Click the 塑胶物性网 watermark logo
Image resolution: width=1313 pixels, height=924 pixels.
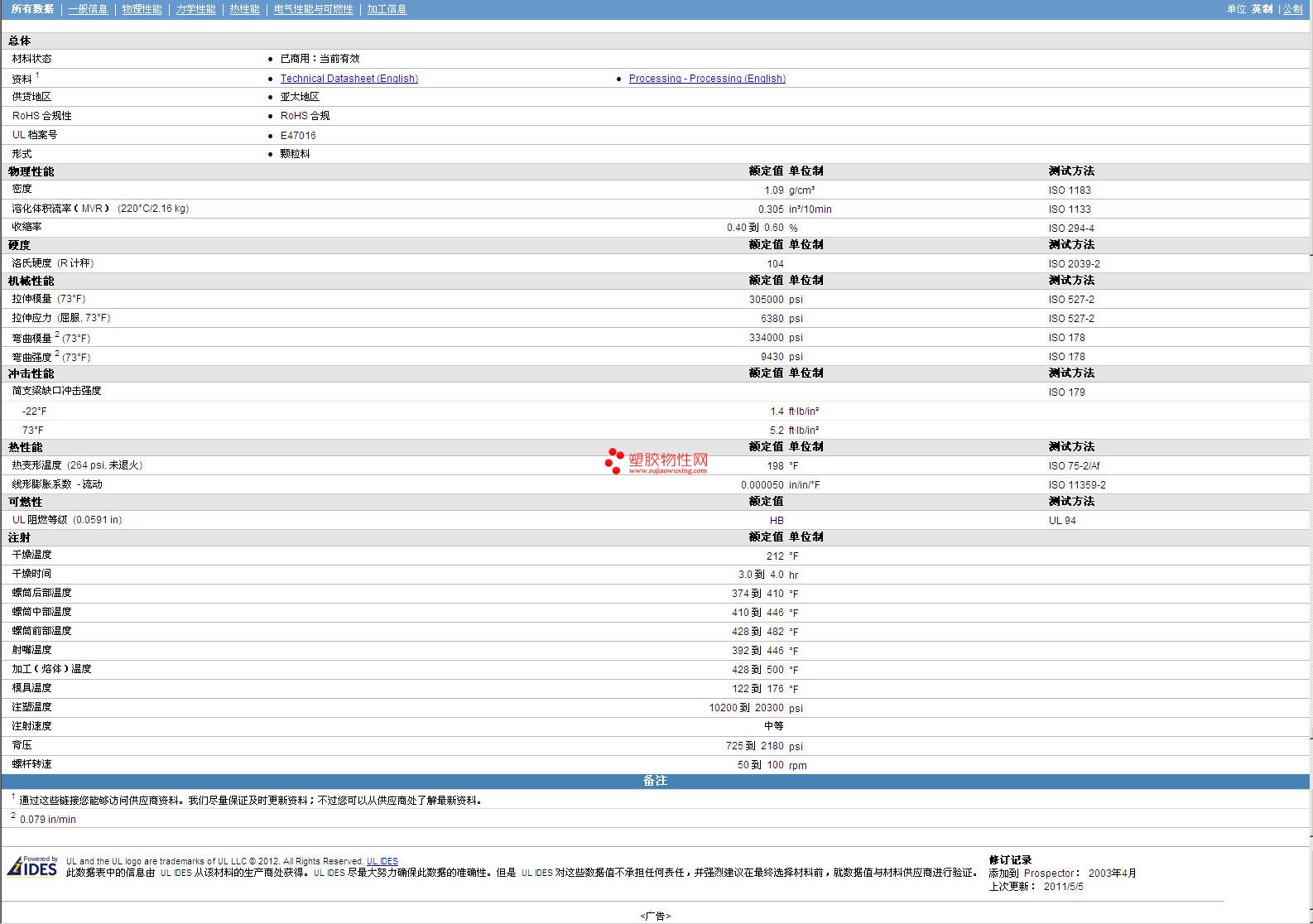[x=656, y=461]
